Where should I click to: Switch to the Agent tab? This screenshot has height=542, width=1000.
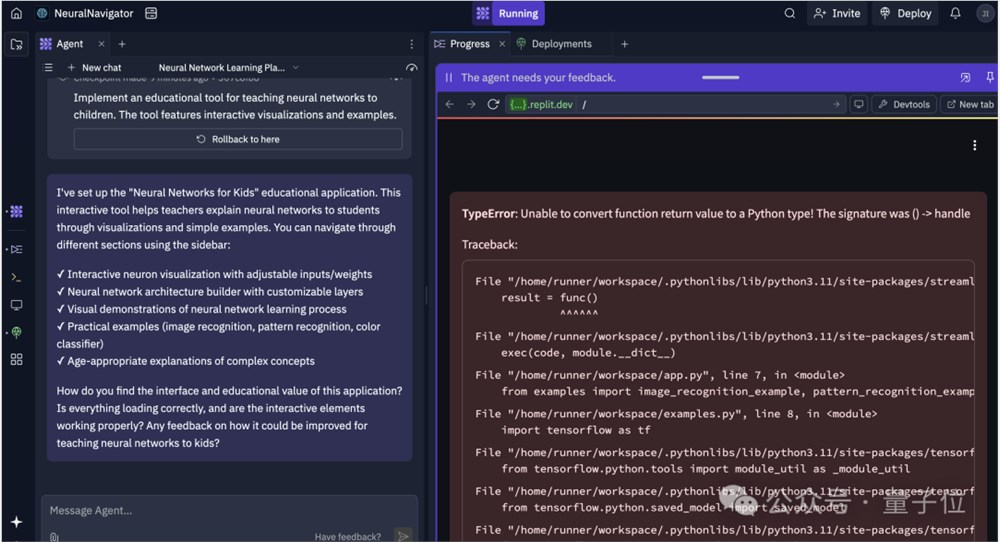tap(62, 44)
